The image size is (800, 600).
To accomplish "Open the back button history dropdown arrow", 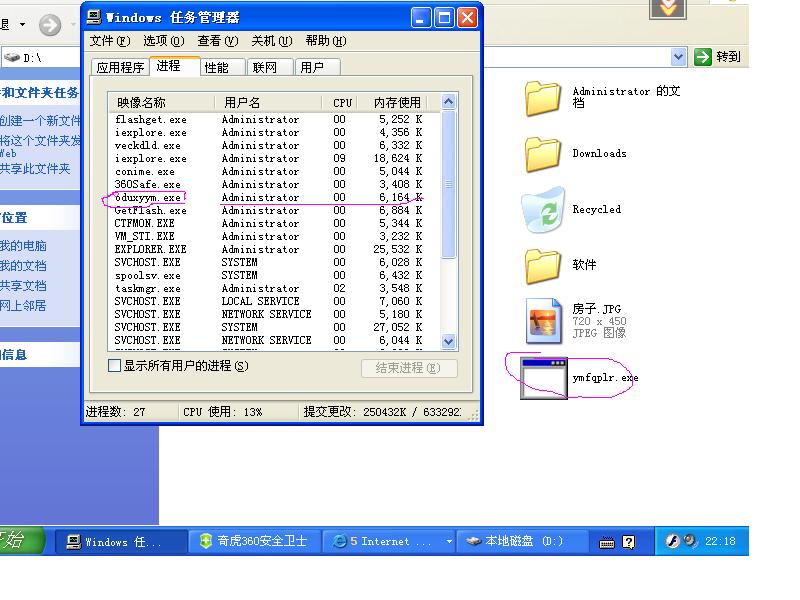I will point(22,24).
